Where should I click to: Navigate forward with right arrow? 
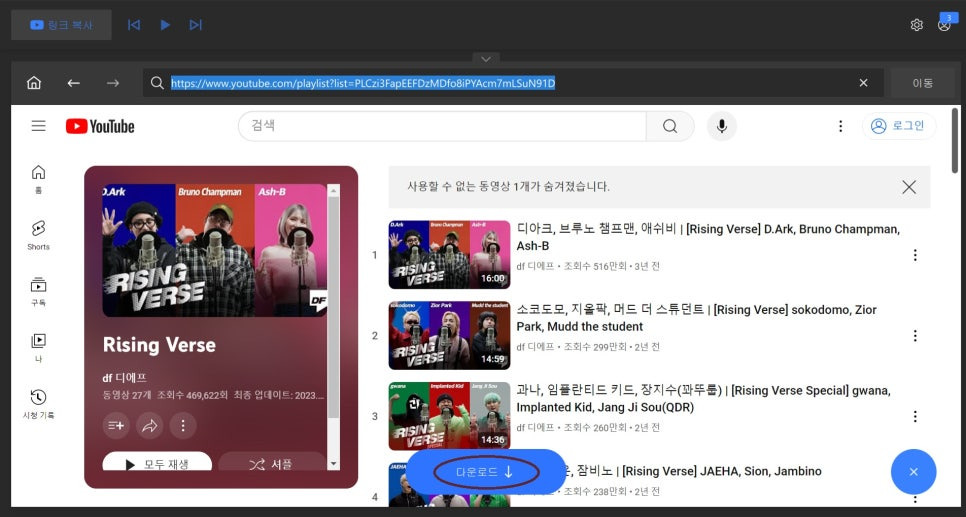click(x=113, y=83)
